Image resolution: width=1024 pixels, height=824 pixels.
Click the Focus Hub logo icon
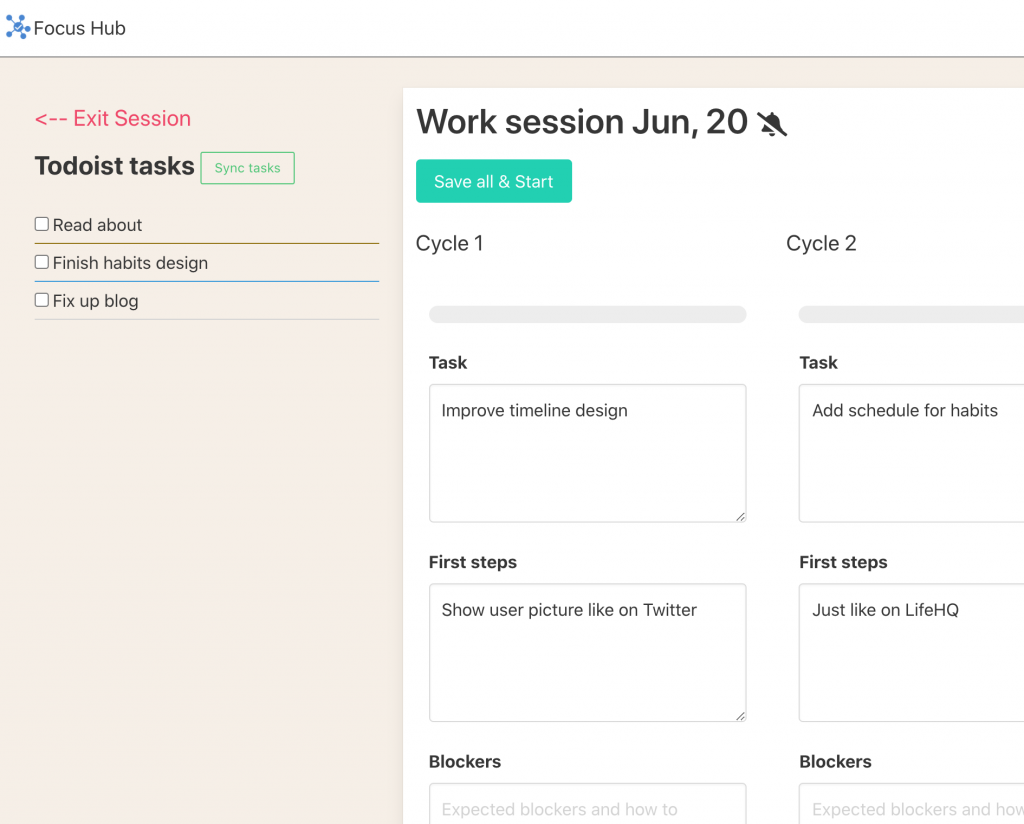(18, 27)
